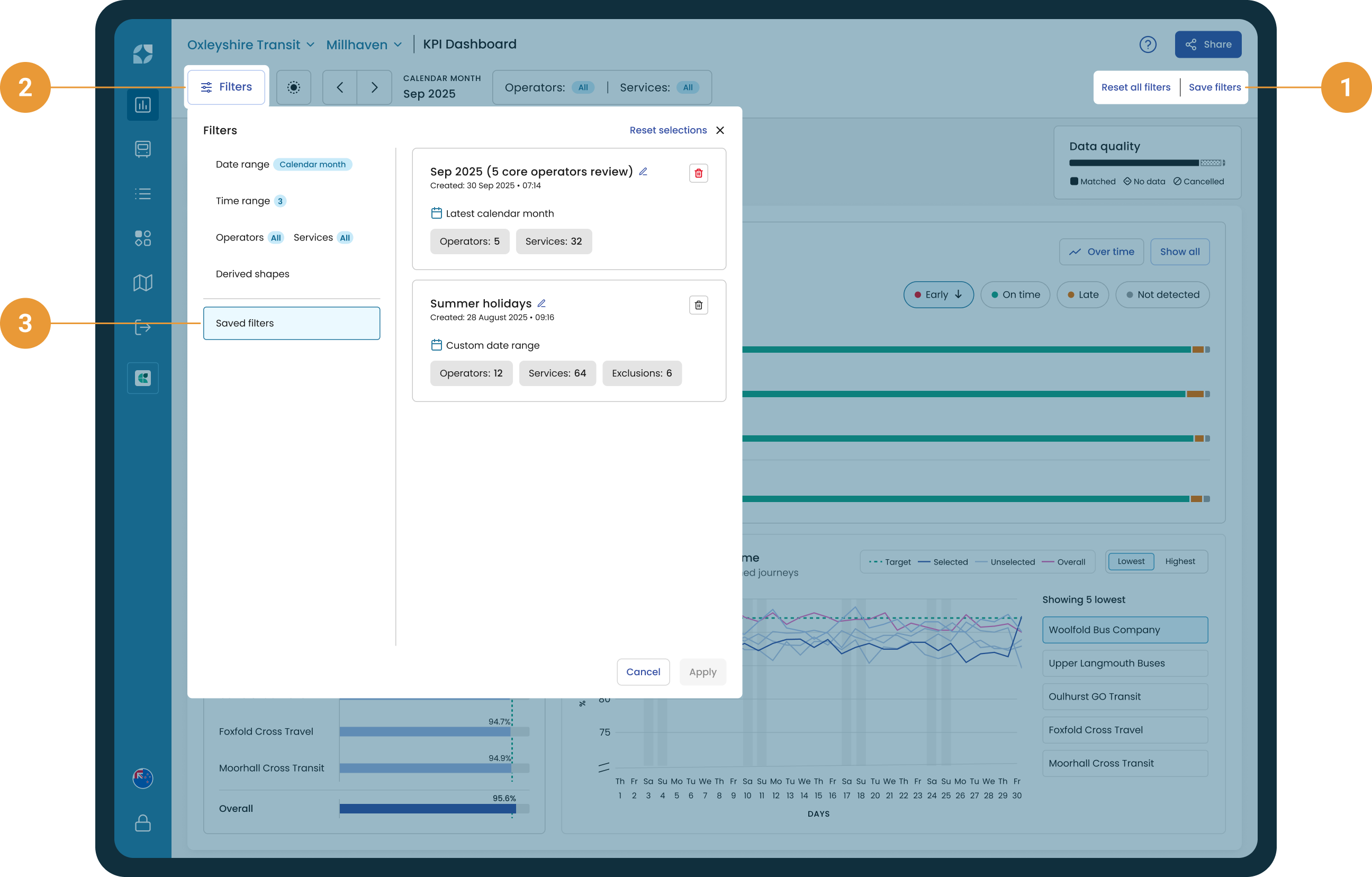This screenshot has width=1372, height=877.
Task: Click the Overall 95.6% bar
Action: (427, 809)
